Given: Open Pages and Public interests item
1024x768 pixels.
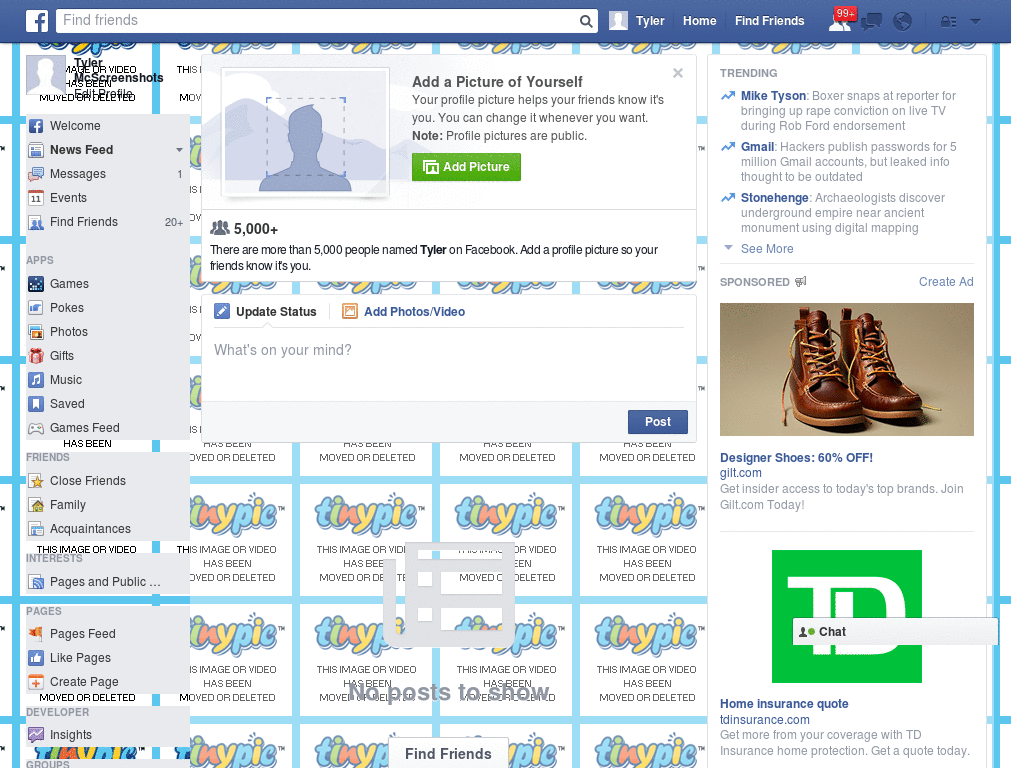Looking at the screenshot, I should 104,582.
